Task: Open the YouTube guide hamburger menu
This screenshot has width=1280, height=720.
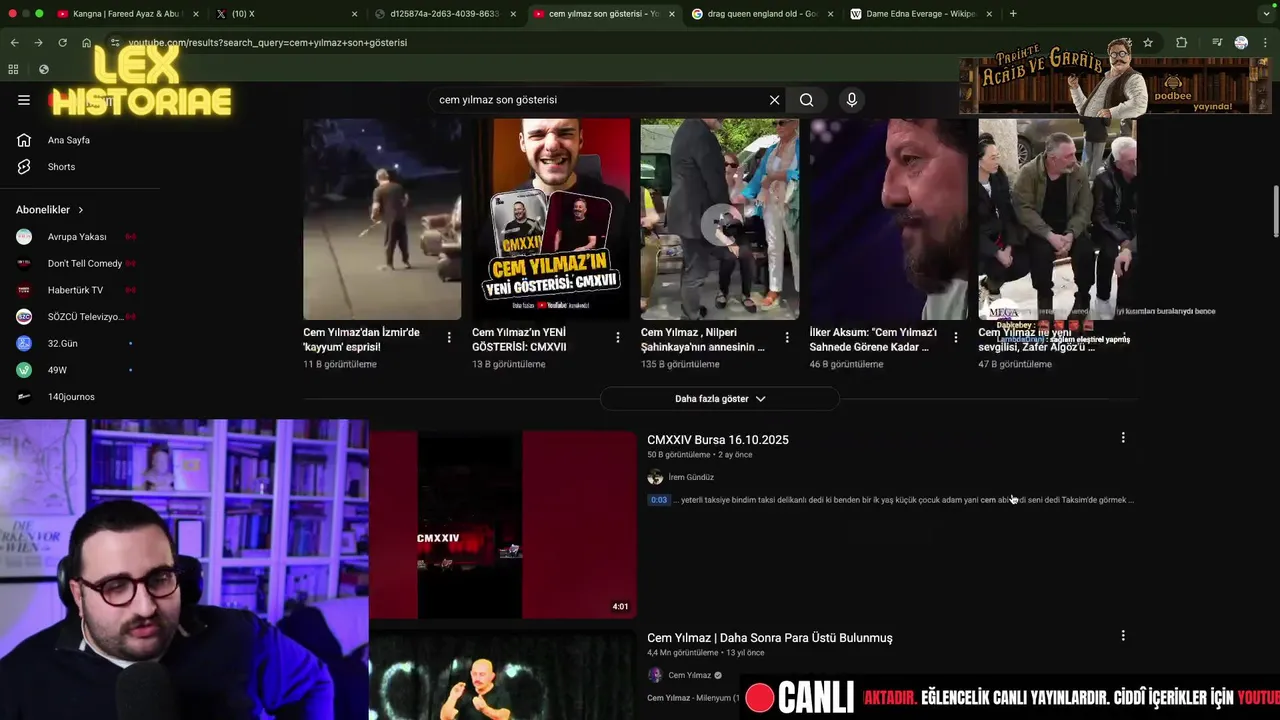Action: pos(24,100)
